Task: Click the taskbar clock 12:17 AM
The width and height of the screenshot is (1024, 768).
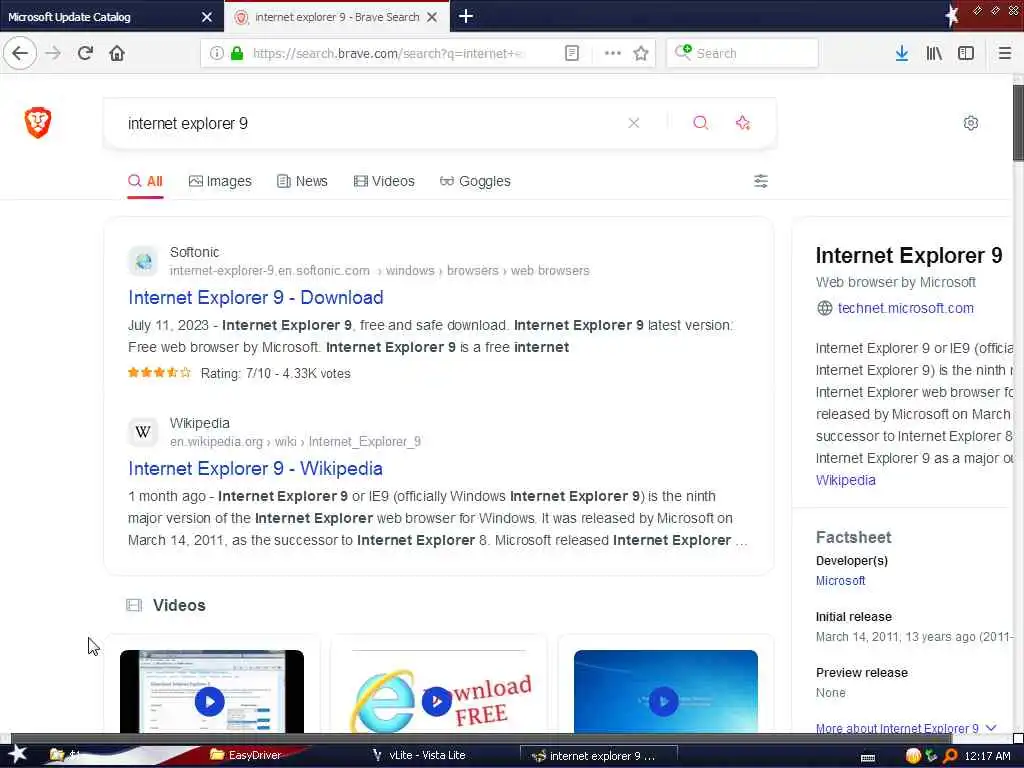Action: coord(987,756)
